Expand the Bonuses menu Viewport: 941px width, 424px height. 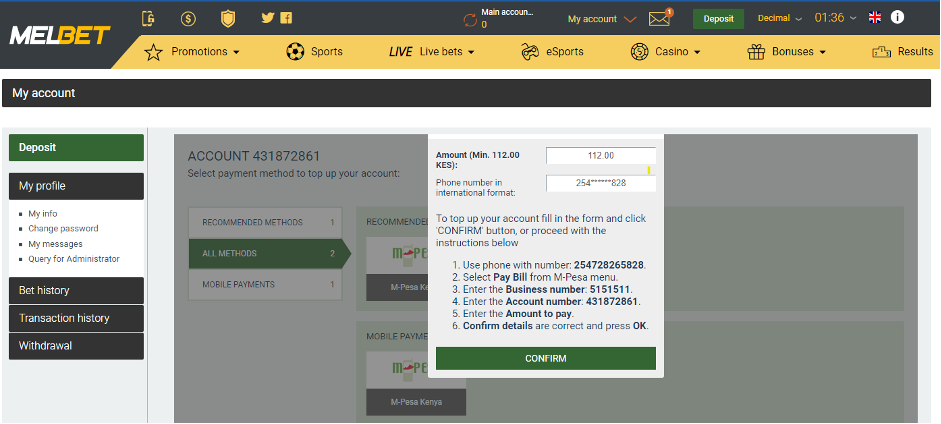pyautogui.click(x=799, y=52)
